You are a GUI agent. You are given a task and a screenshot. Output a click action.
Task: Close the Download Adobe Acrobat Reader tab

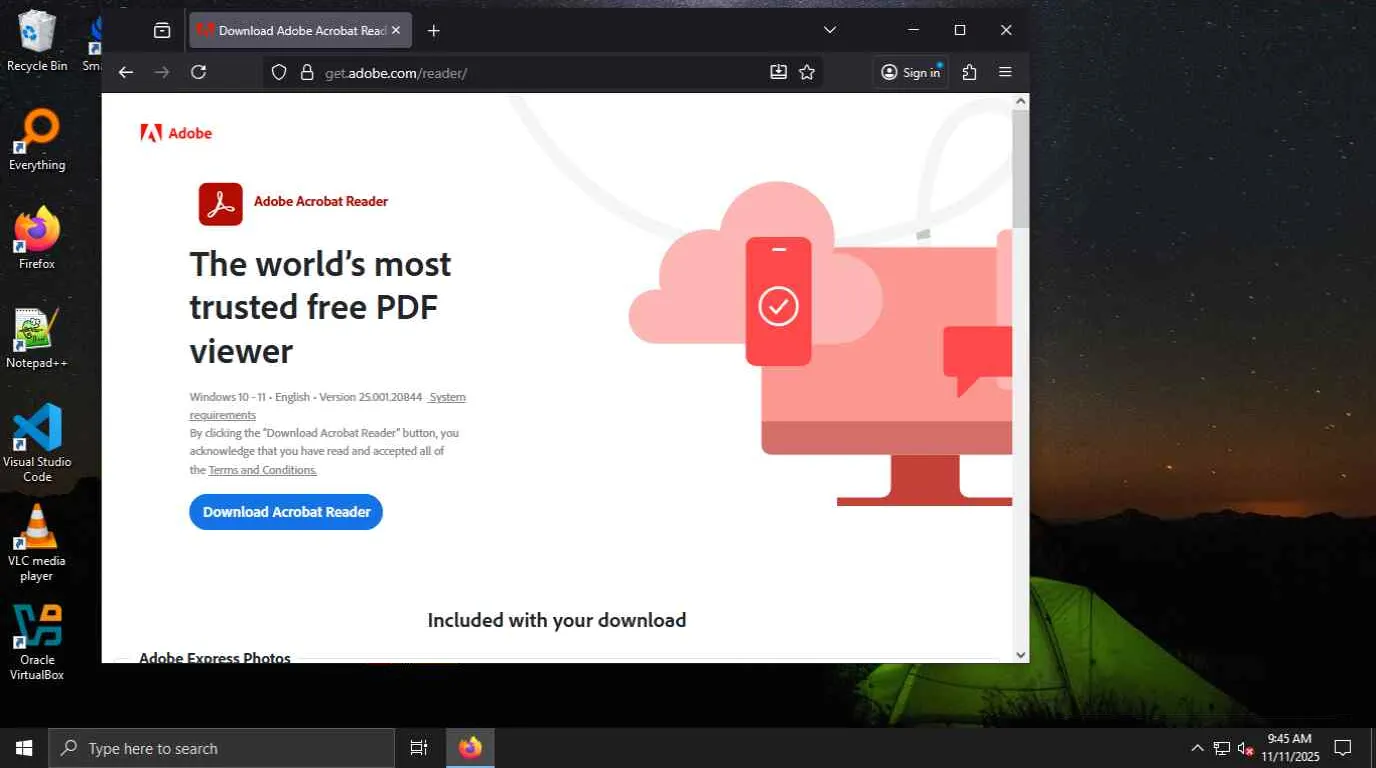coord(396,30)
